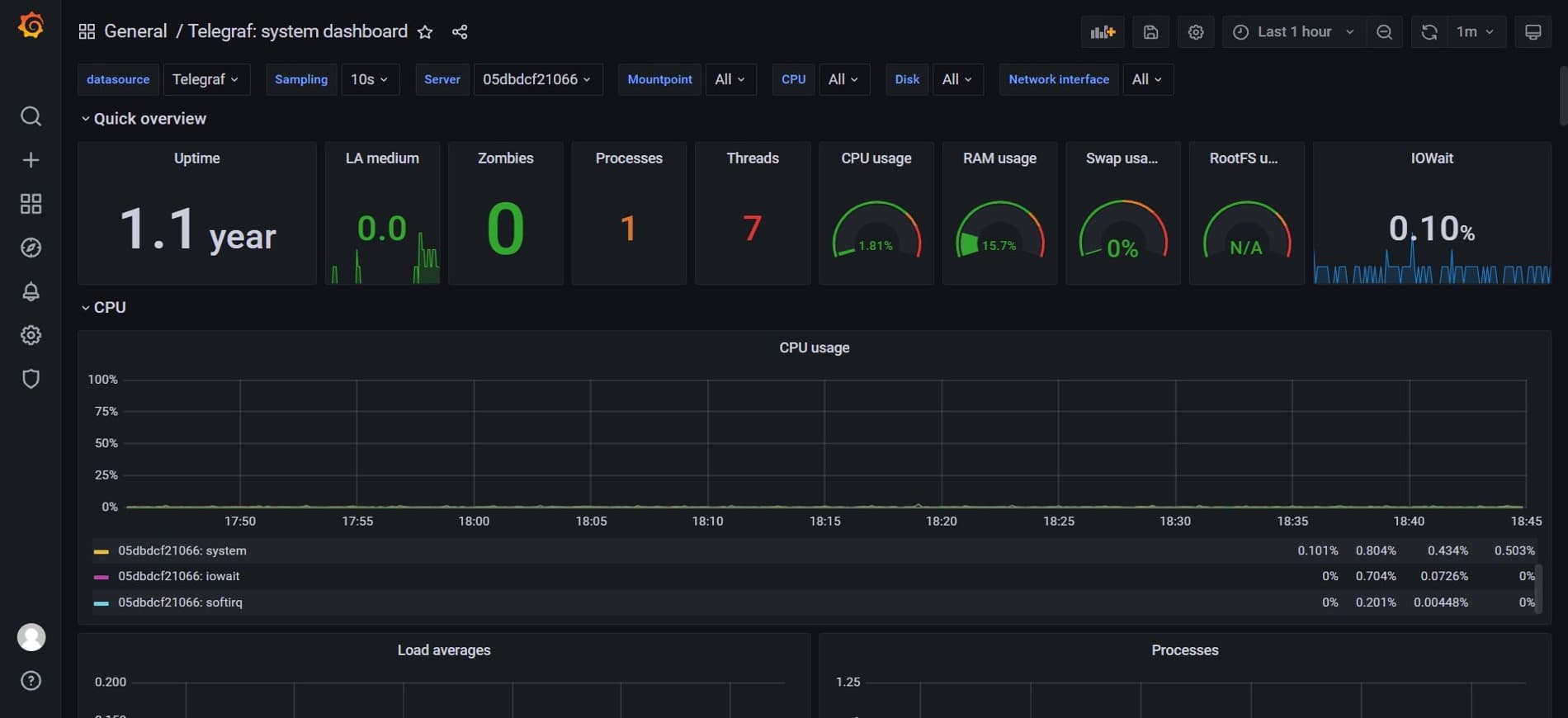The image size is (1568, 718).
Task: Toggle the iowait series in legend
Action: click(x=178, y=576)
